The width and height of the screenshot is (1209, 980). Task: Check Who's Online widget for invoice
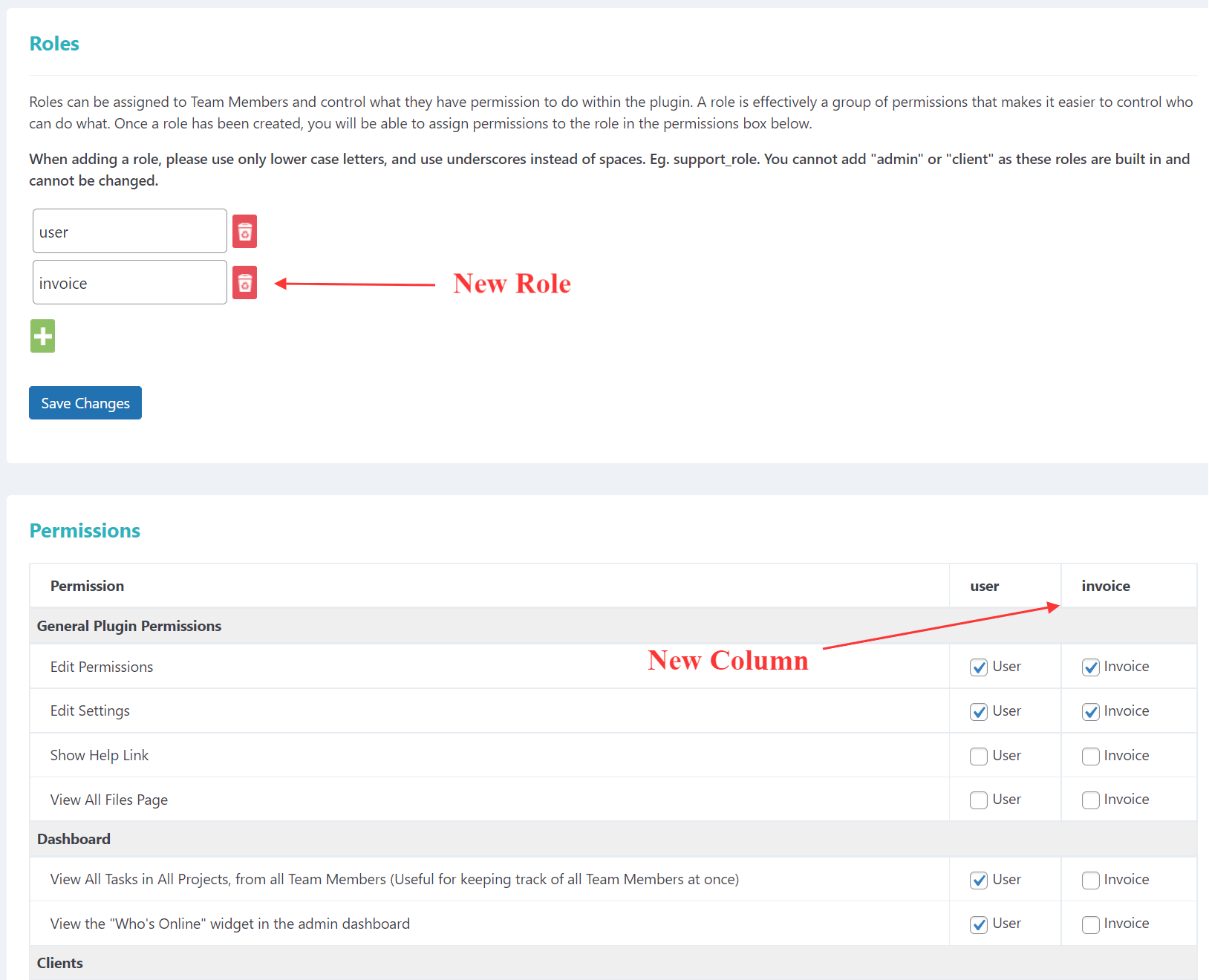(1091, 924)
